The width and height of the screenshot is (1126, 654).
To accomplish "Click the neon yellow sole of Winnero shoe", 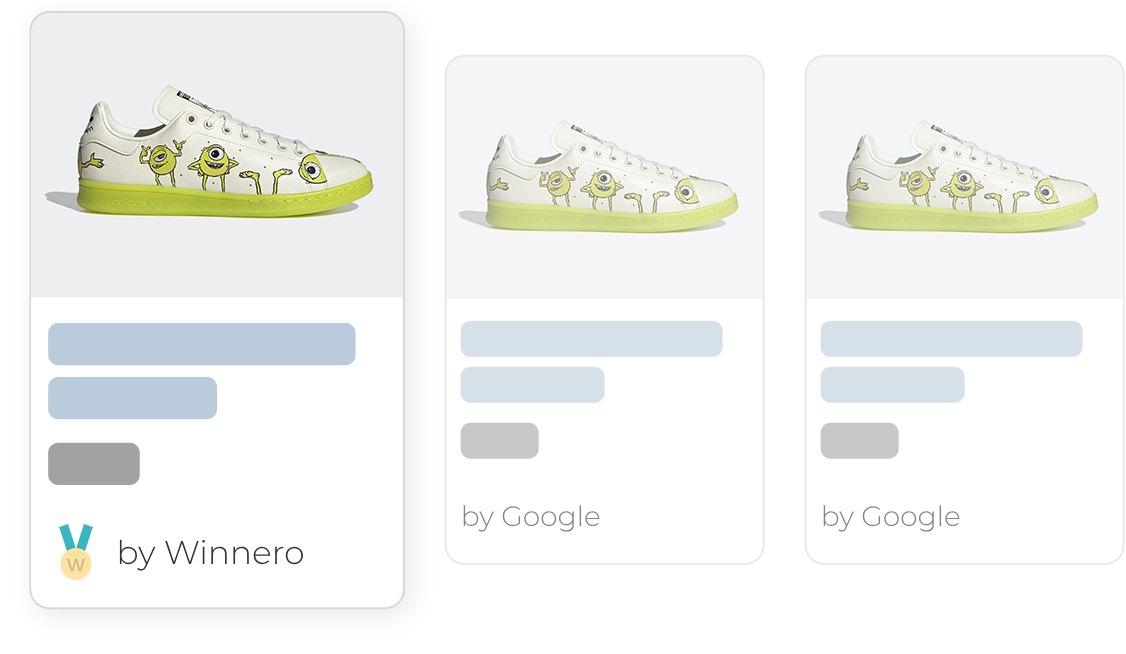I will [225, 199].
